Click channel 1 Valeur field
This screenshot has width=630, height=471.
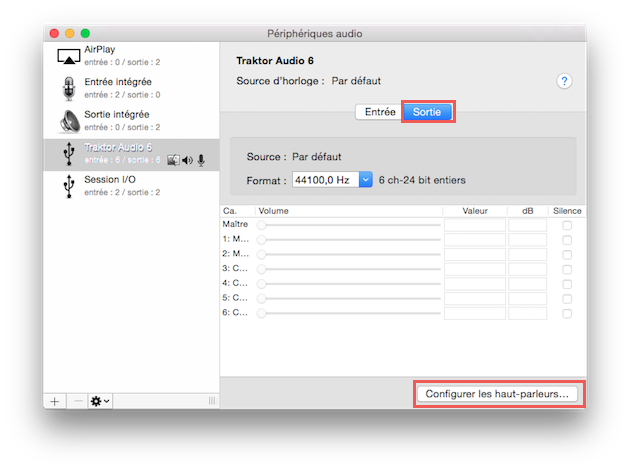pos(475,240)
